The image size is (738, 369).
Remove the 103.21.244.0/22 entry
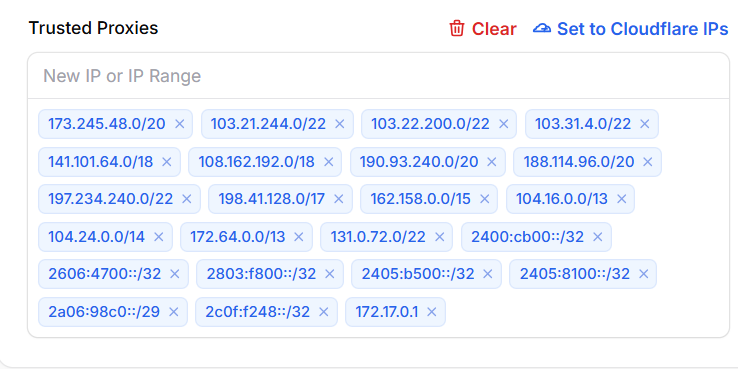tap(340, 124)
